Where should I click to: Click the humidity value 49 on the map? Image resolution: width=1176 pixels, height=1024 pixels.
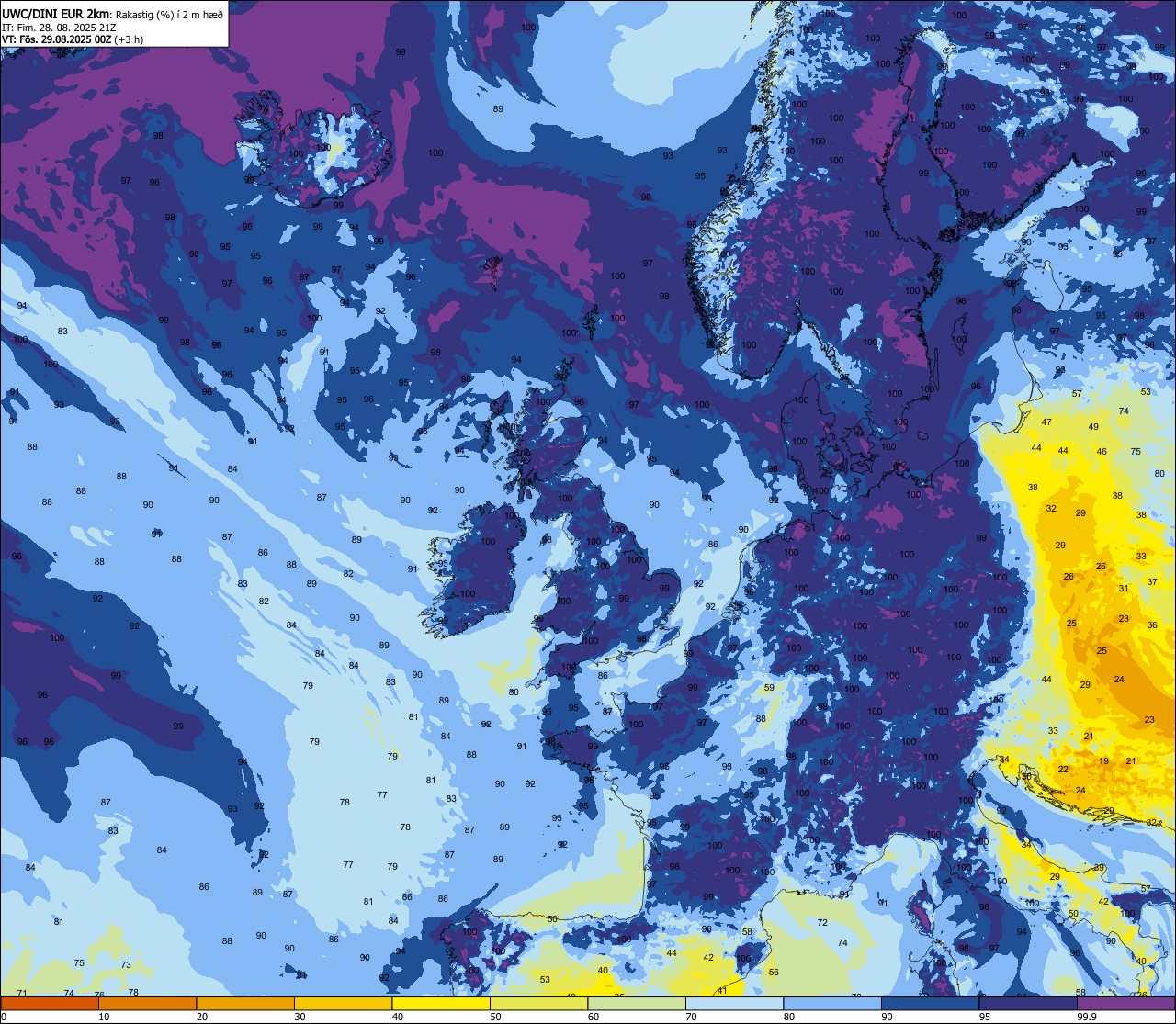tap(1093, 427)
